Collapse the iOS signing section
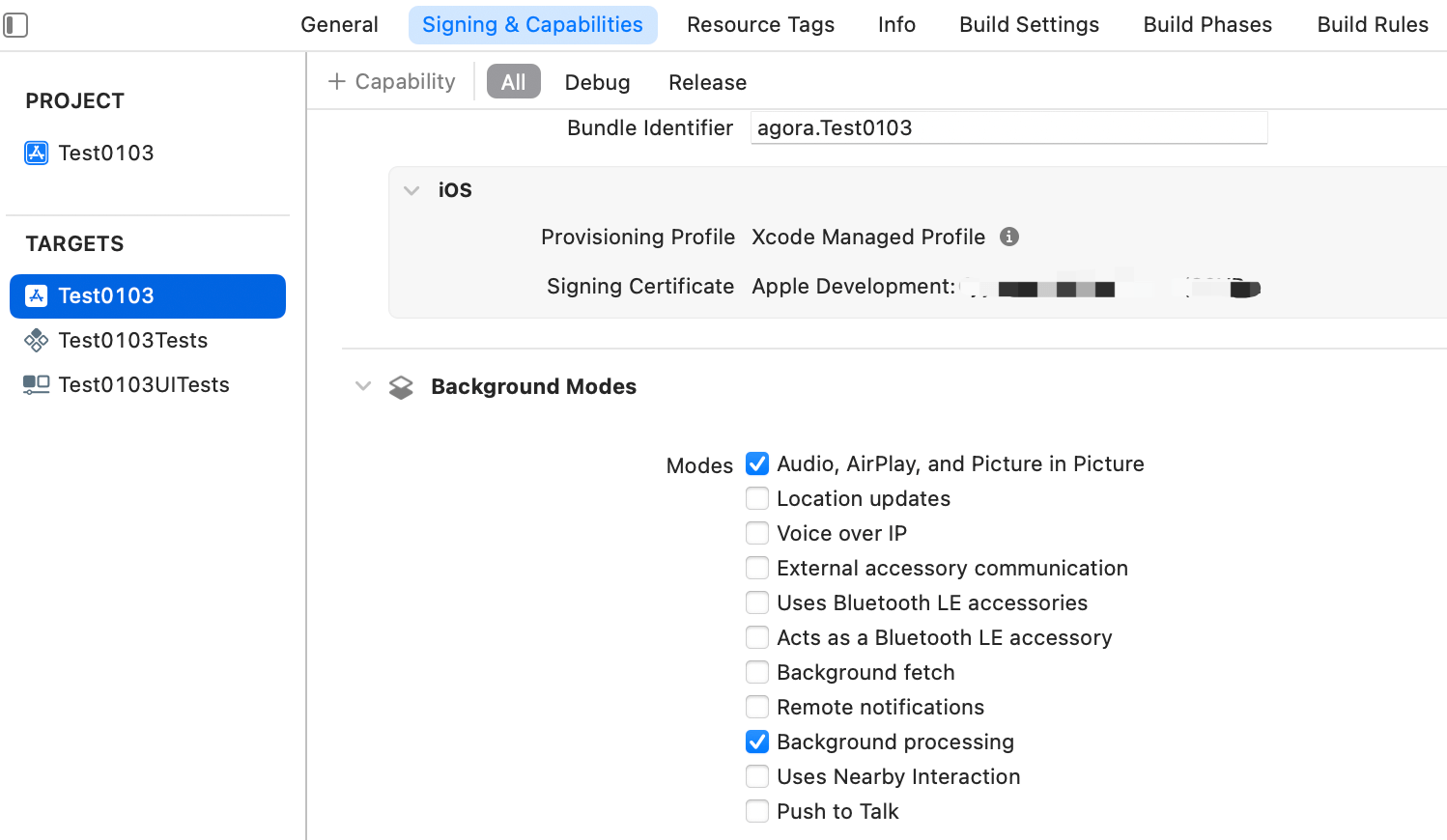The image size is (1447, 840). coord(411,190)
